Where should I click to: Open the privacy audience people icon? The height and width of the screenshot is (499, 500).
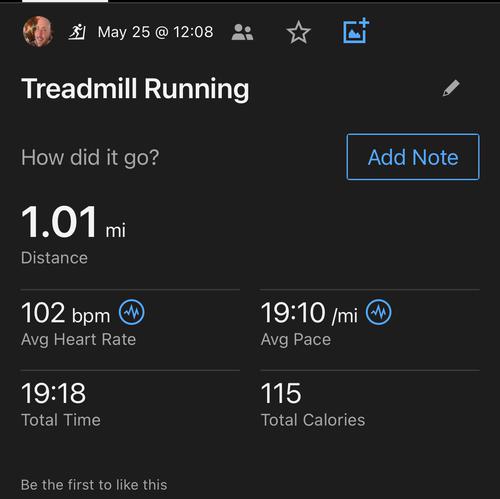[242, 32]
